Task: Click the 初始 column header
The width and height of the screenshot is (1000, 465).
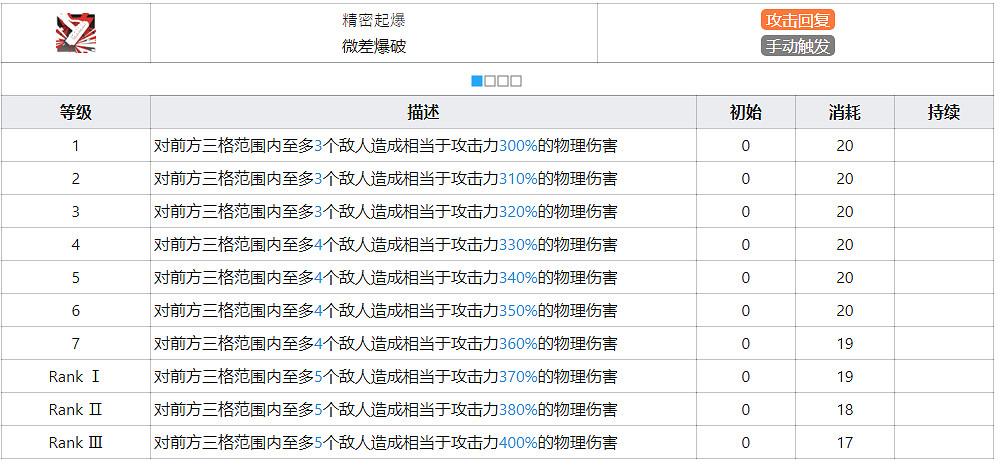Action: (x=746, y=112)
